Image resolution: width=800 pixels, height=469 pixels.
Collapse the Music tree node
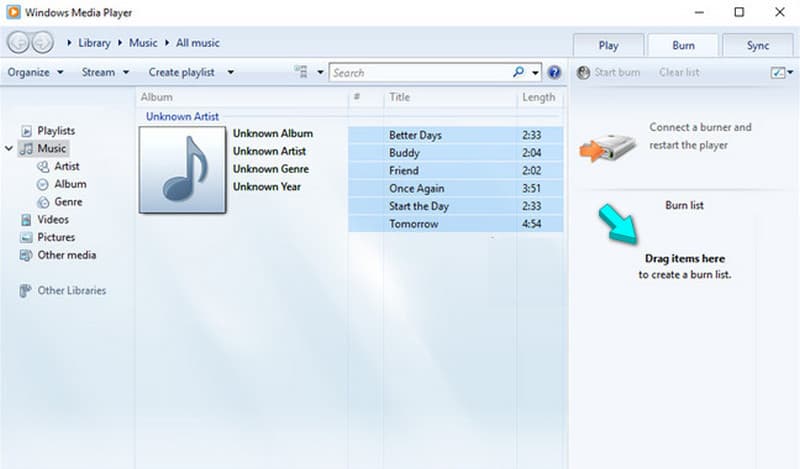click(9, 149)
